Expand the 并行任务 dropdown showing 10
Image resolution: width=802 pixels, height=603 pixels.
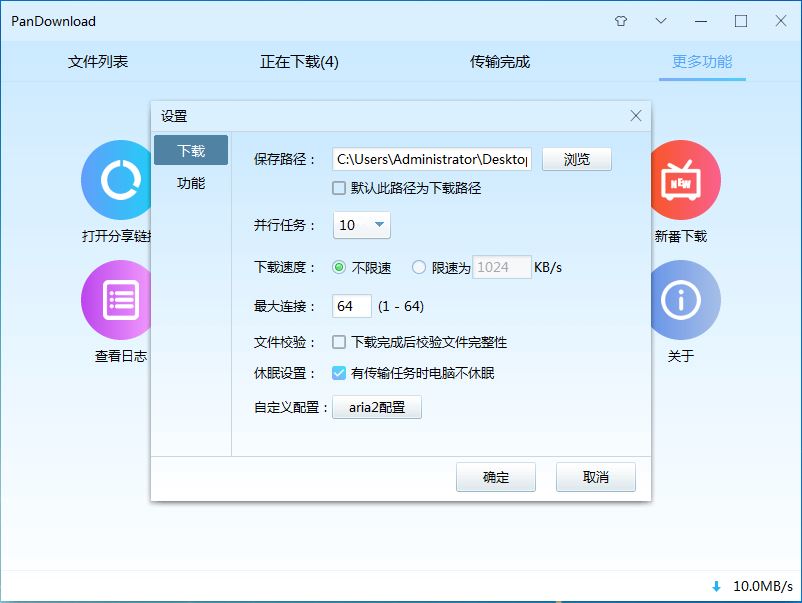362,225
